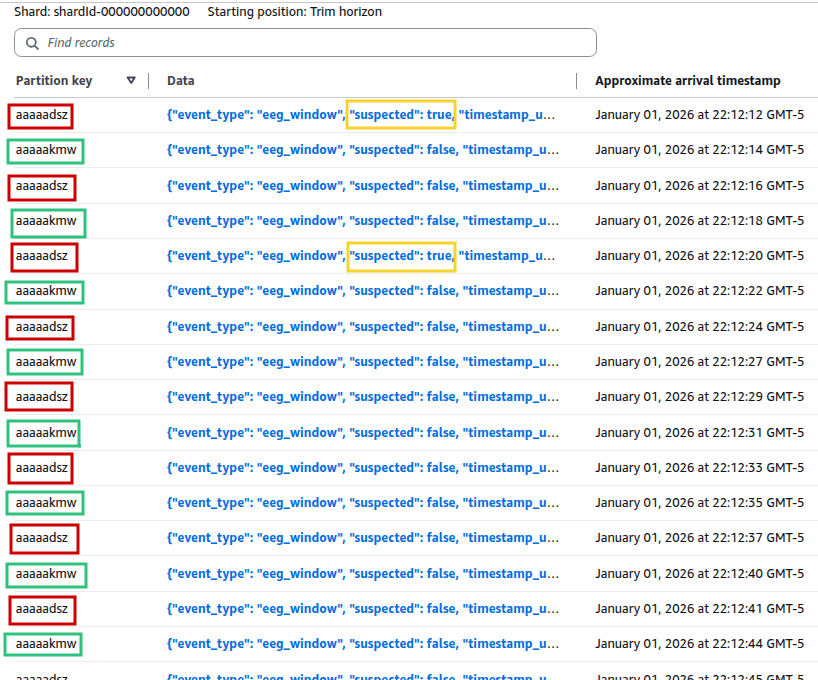Image resolution: width=818 pixels, height=680 pixels.
Task: Select the Partition key column header
Action: pyautogui.click(x=55, y=80)
